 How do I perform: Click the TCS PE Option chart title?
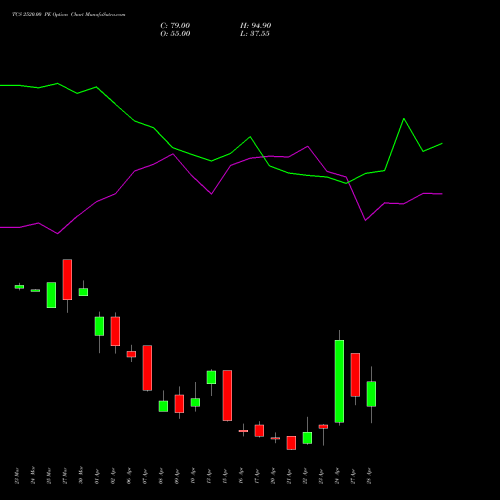(x=69, y=14)
